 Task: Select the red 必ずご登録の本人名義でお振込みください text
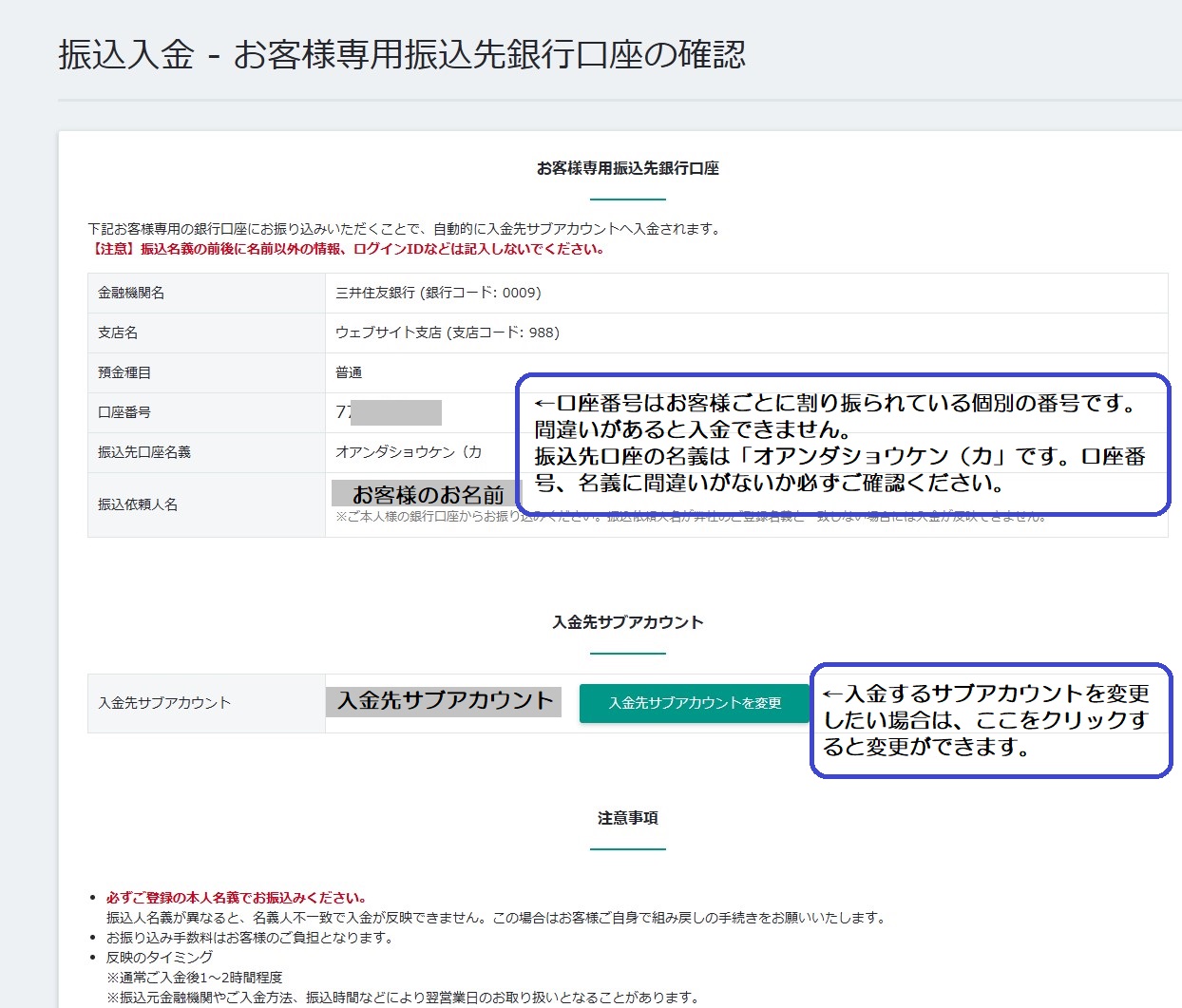(237, 898)
